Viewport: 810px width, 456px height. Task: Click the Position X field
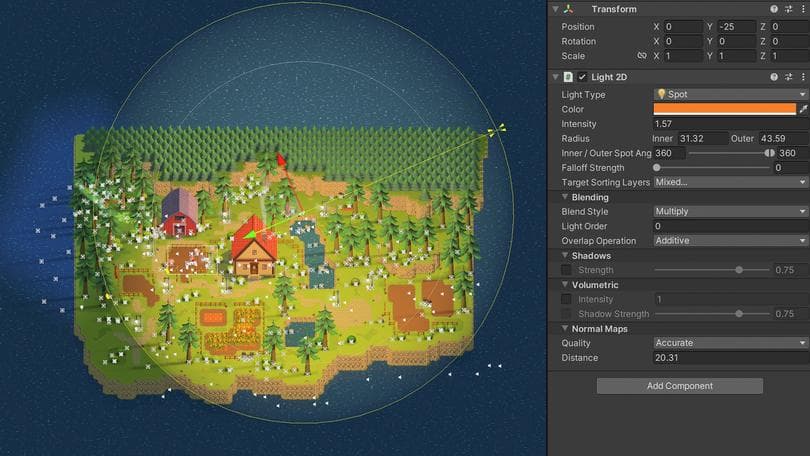(683, 26)
